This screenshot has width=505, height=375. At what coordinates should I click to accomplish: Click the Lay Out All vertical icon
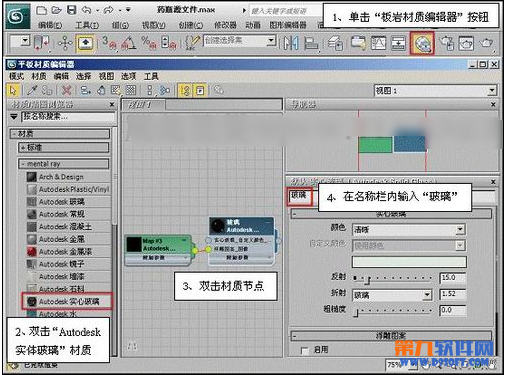pos(150,90)
